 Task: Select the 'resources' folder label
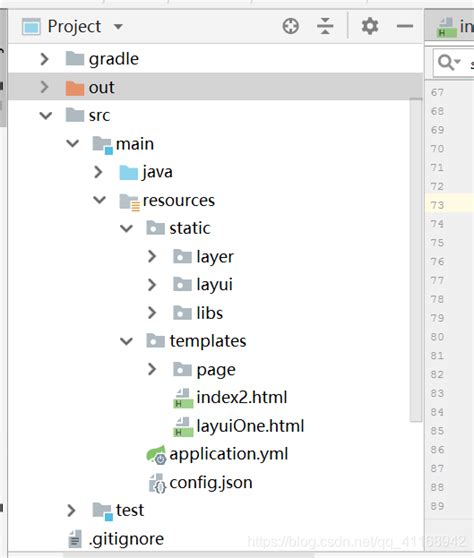(x=179, y=200)
